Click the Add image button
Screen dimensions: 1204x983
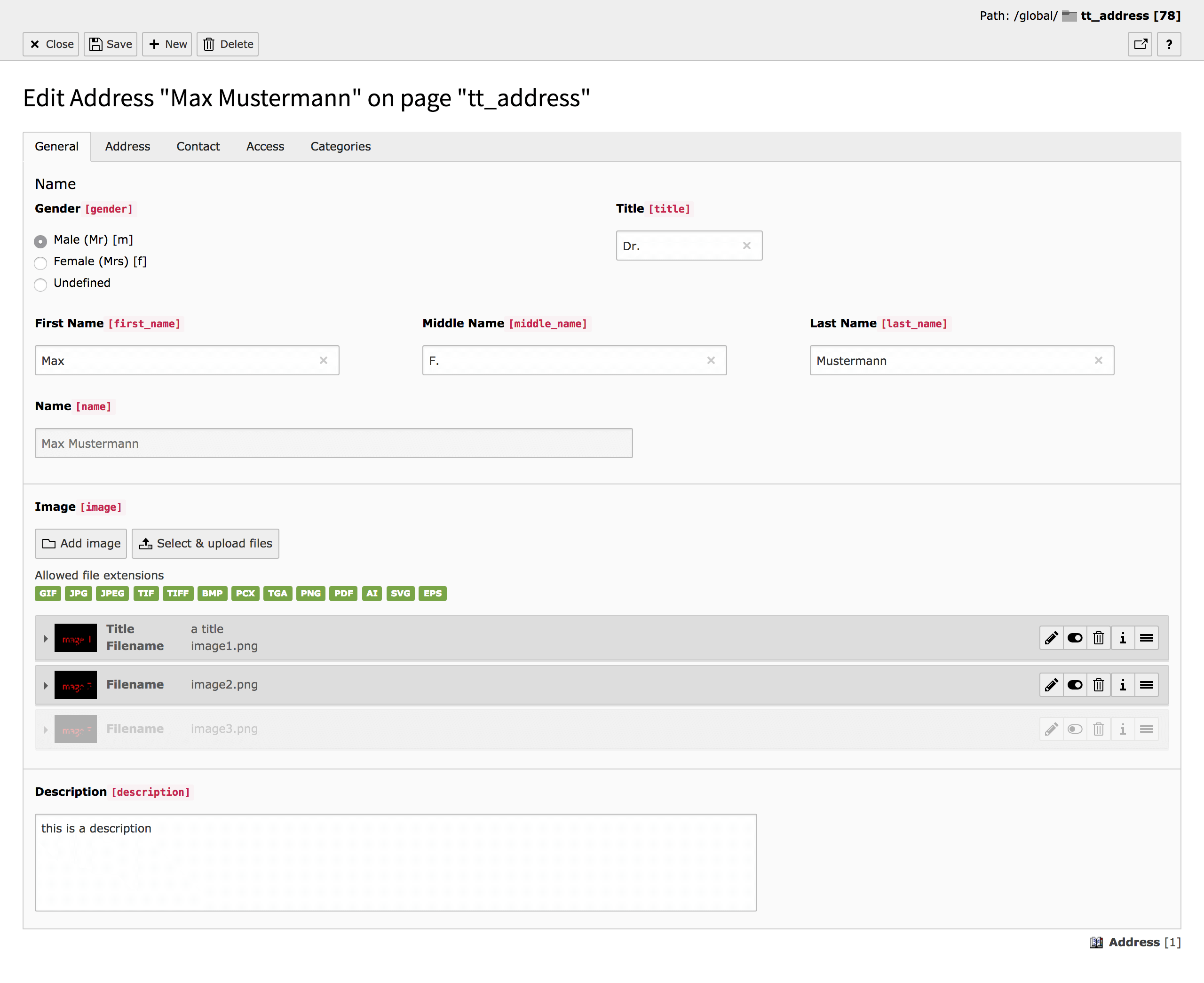coord(81,544)
